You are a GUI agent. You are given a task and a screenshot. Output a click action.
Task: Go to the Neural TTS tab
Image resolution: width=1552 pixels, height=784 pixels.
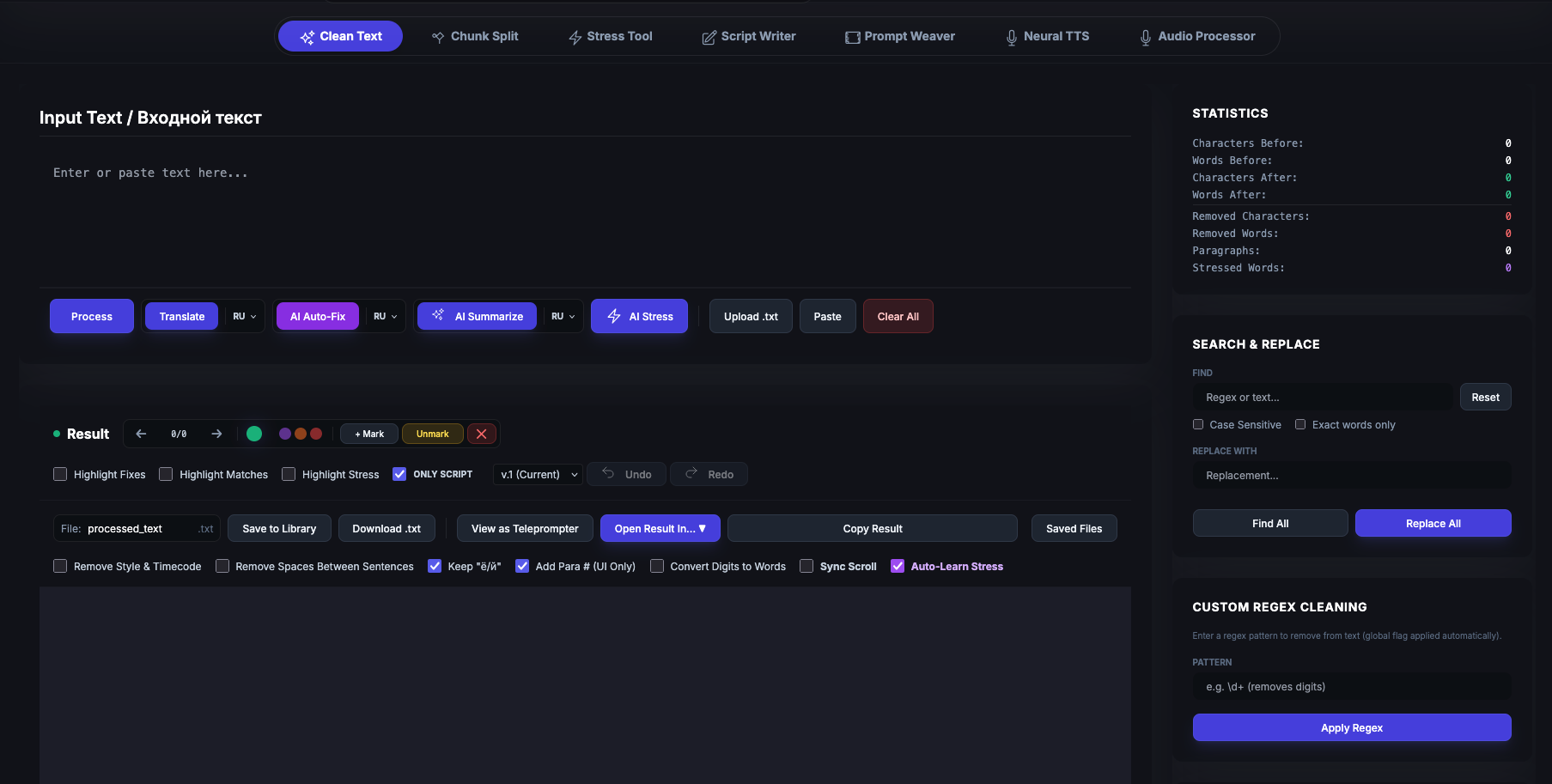coord(1047,36)
